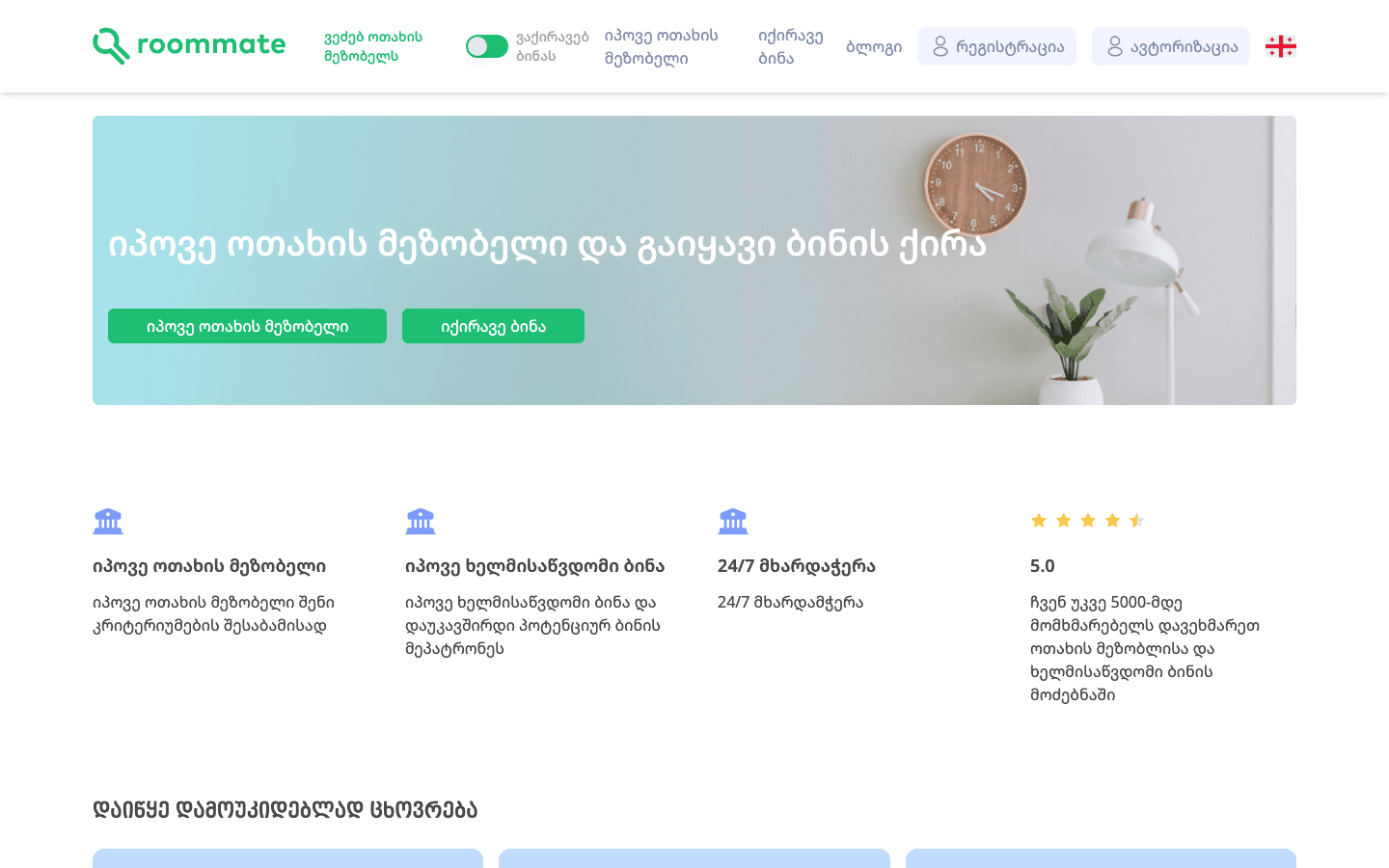This screenshot has width=1389, height=868.
Task: Click building icon above იპოვე ხელმისაწვდომი ბინა
Action: click(421, 521)
